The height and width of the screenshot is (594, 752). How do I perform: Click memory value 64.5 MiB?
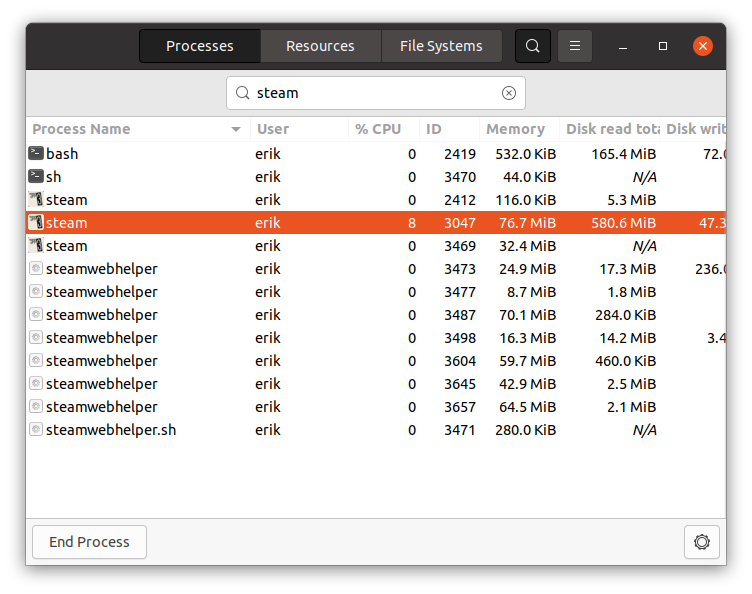point(528,407)
